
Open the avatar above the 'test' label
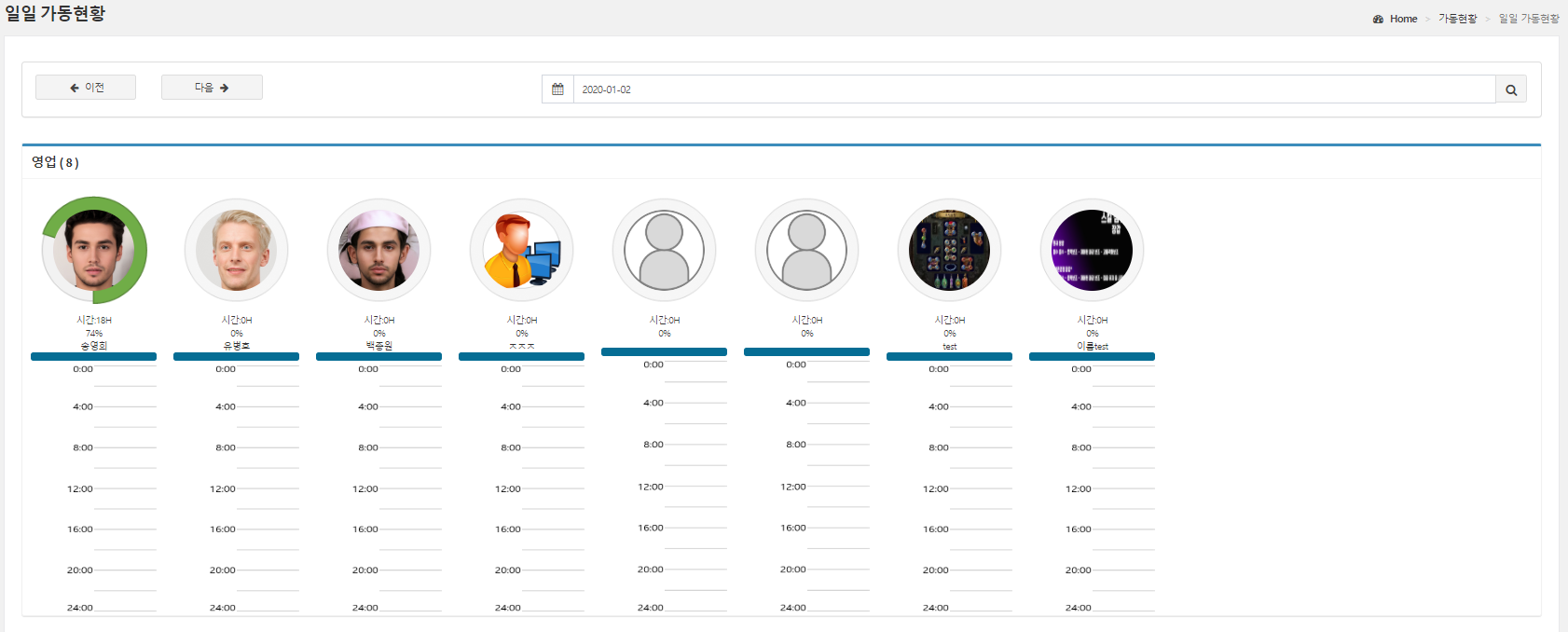tap(949, 250)
